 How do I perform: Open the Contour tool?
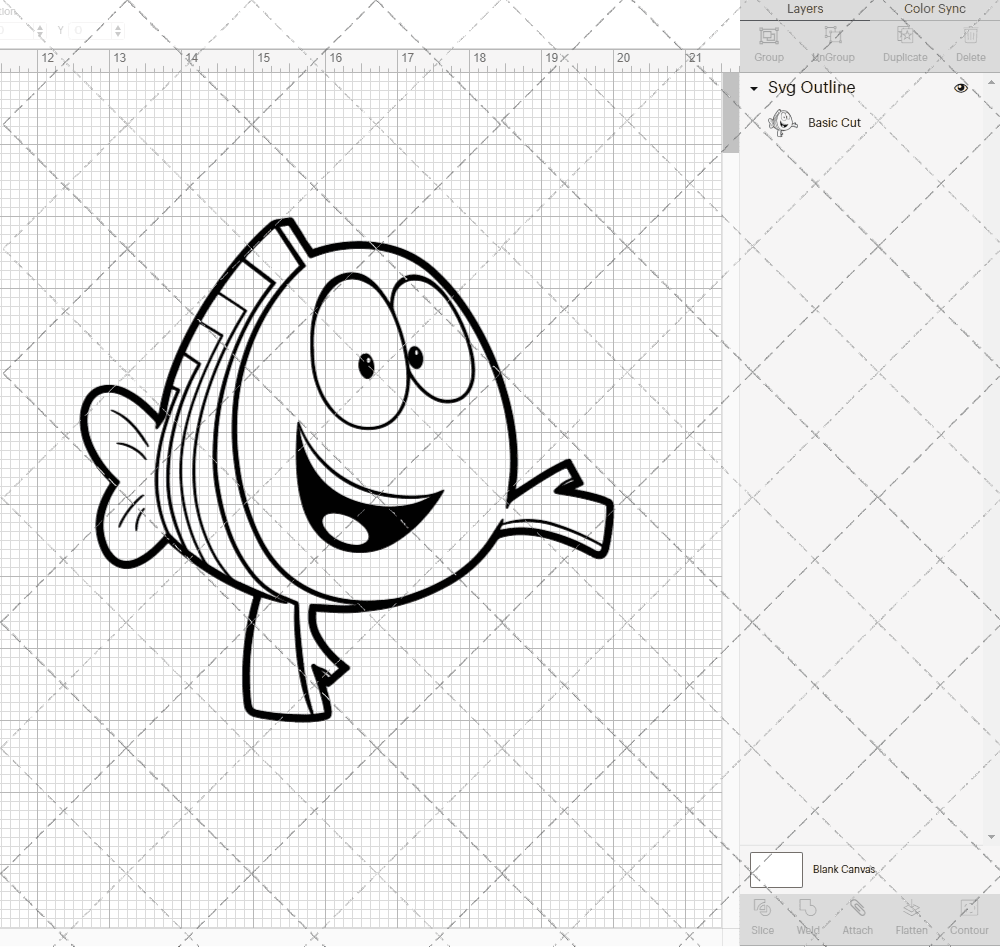968,915
